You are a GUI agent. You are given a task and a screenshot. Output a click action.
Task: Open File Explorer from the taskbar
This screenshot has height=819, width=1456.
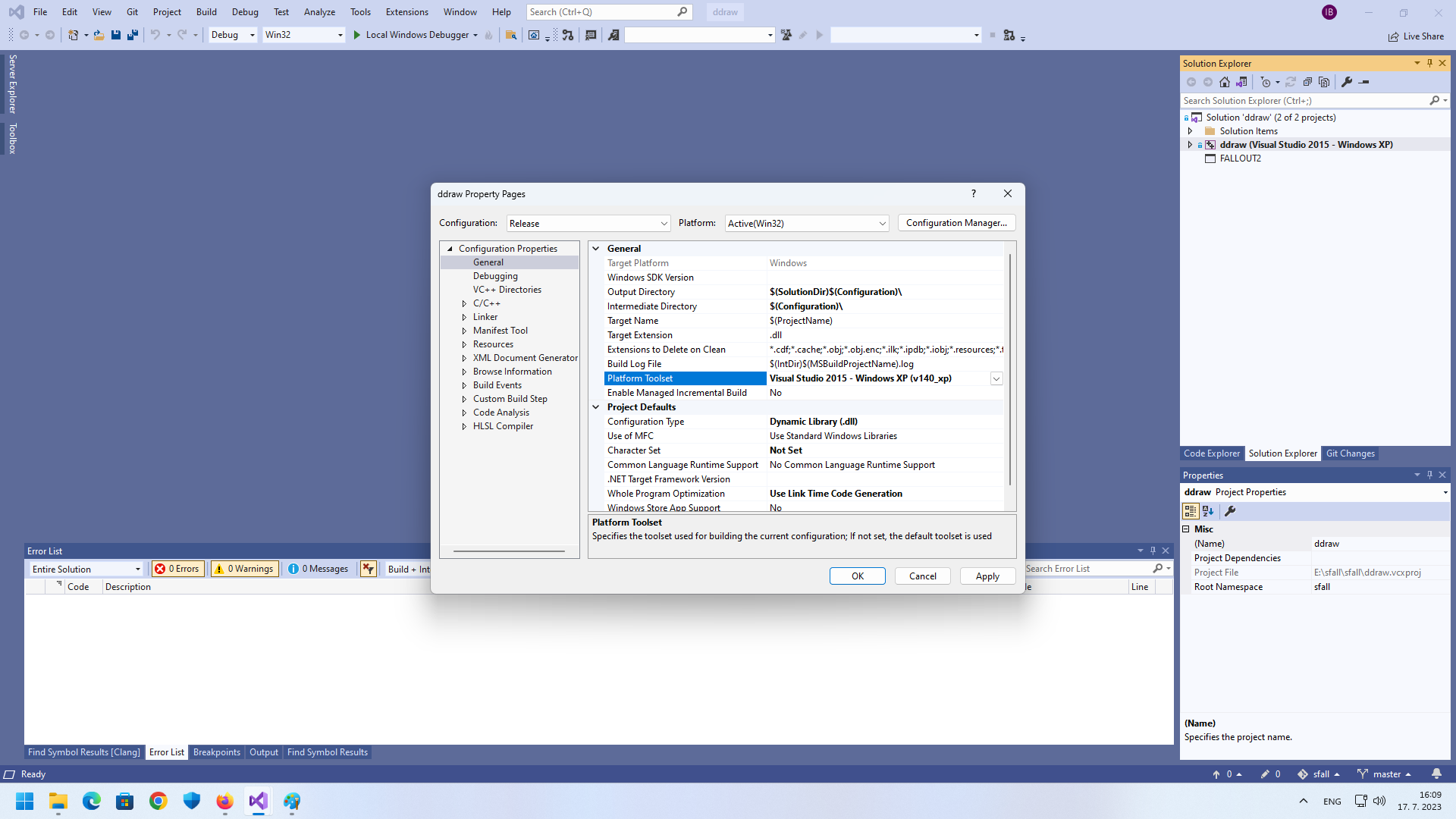tap(58, 801)
